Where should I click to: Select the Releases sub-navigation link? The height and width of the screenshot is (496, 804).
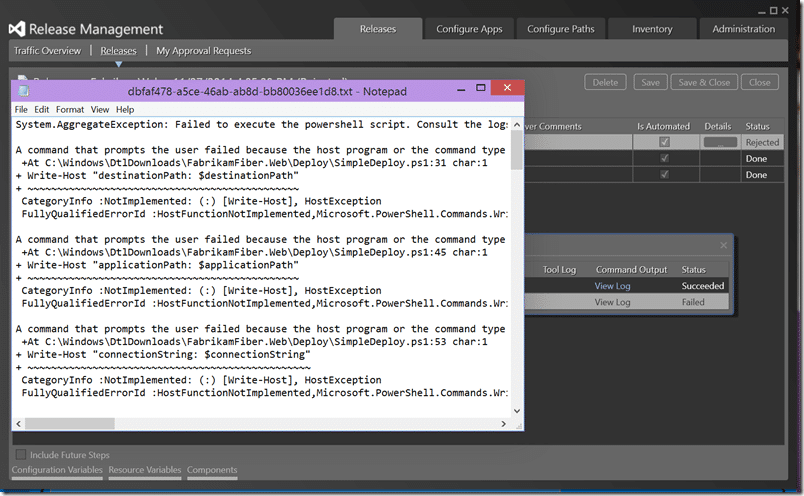(x=118, y=51)
